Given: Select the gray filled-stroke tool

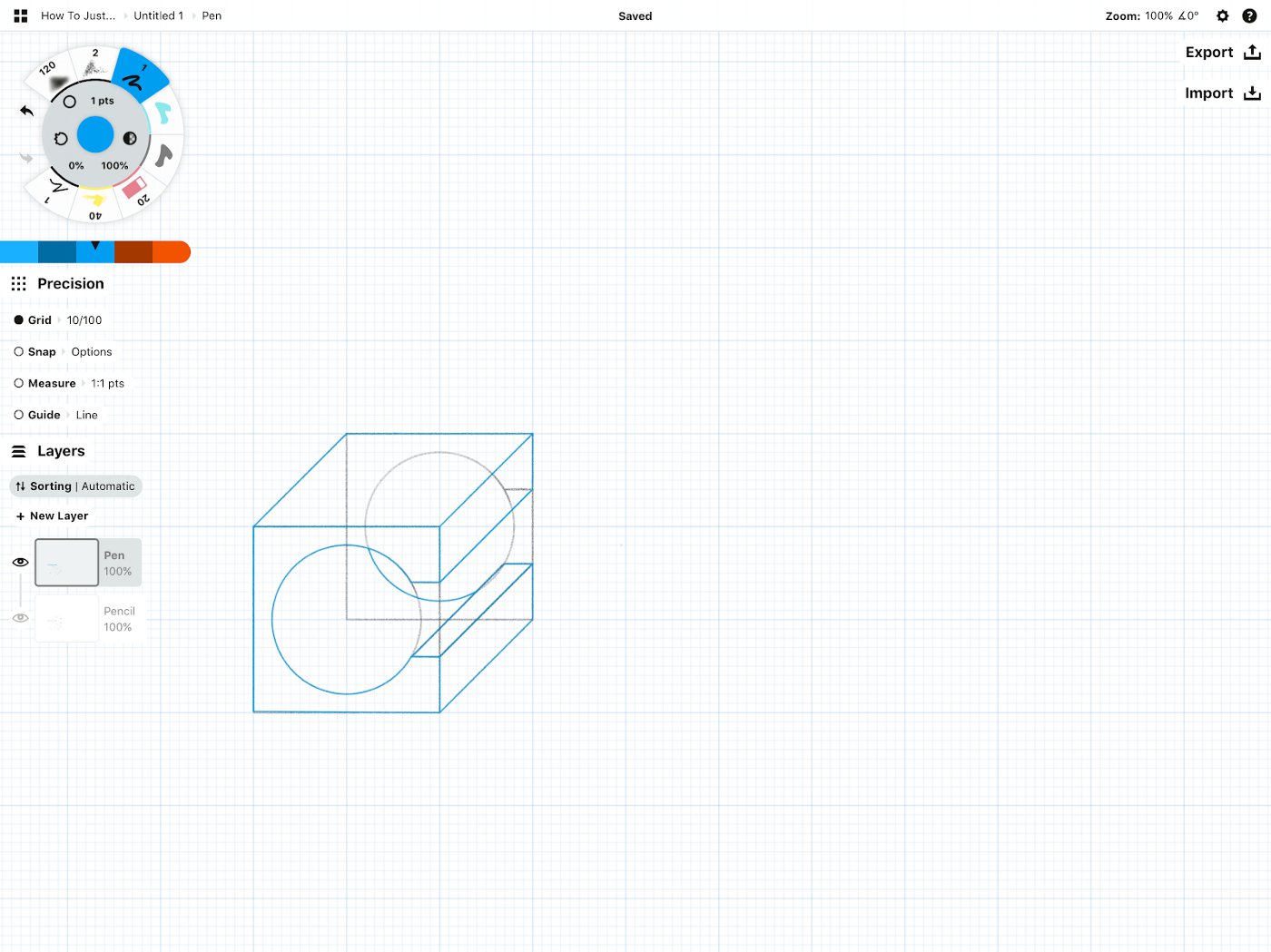Looking at the screenshot, I should point(163,155).
